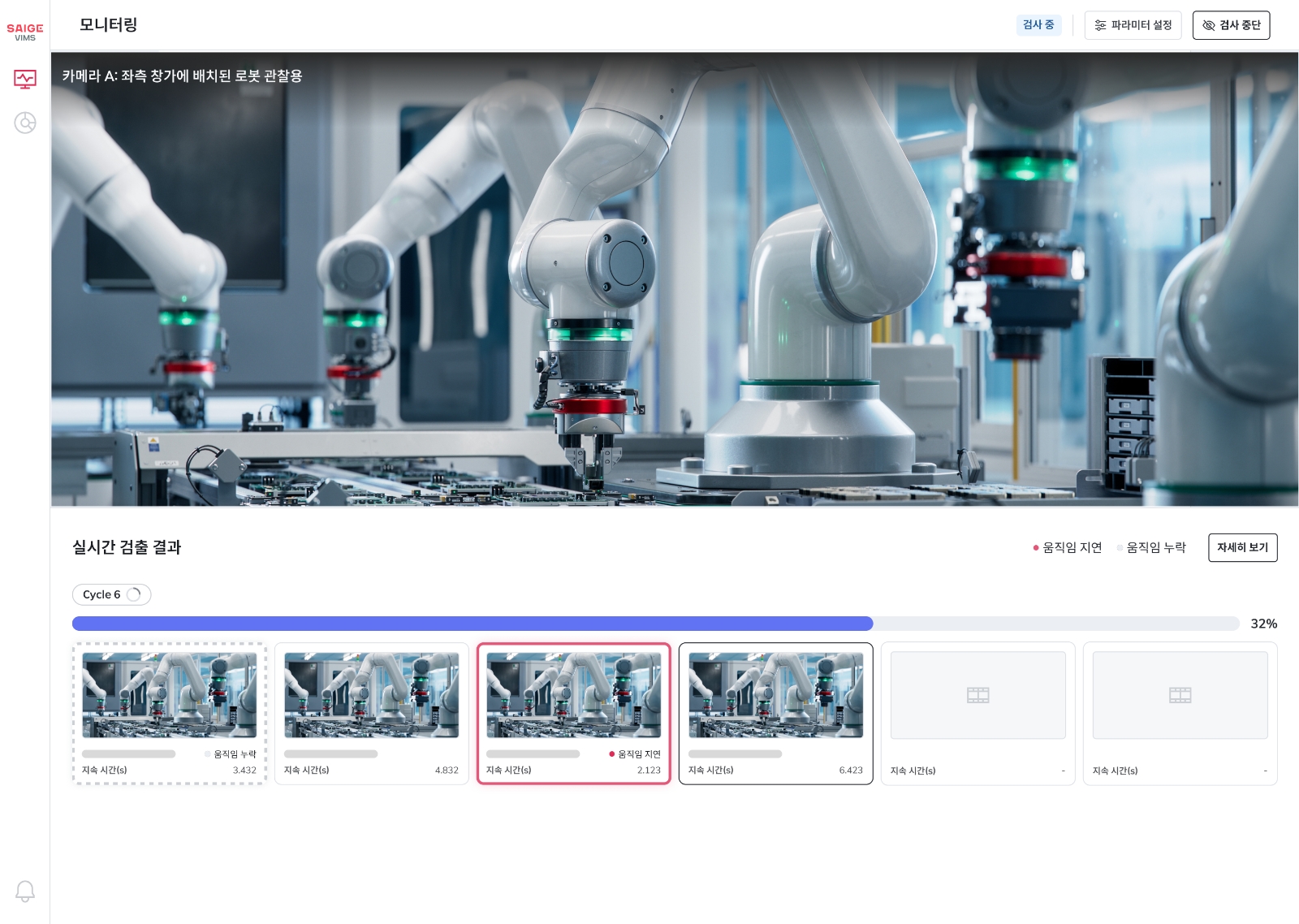Open 파라미터 설정 settings
The width and height of the screenshot is (1299, 924).
point(1133,25)
